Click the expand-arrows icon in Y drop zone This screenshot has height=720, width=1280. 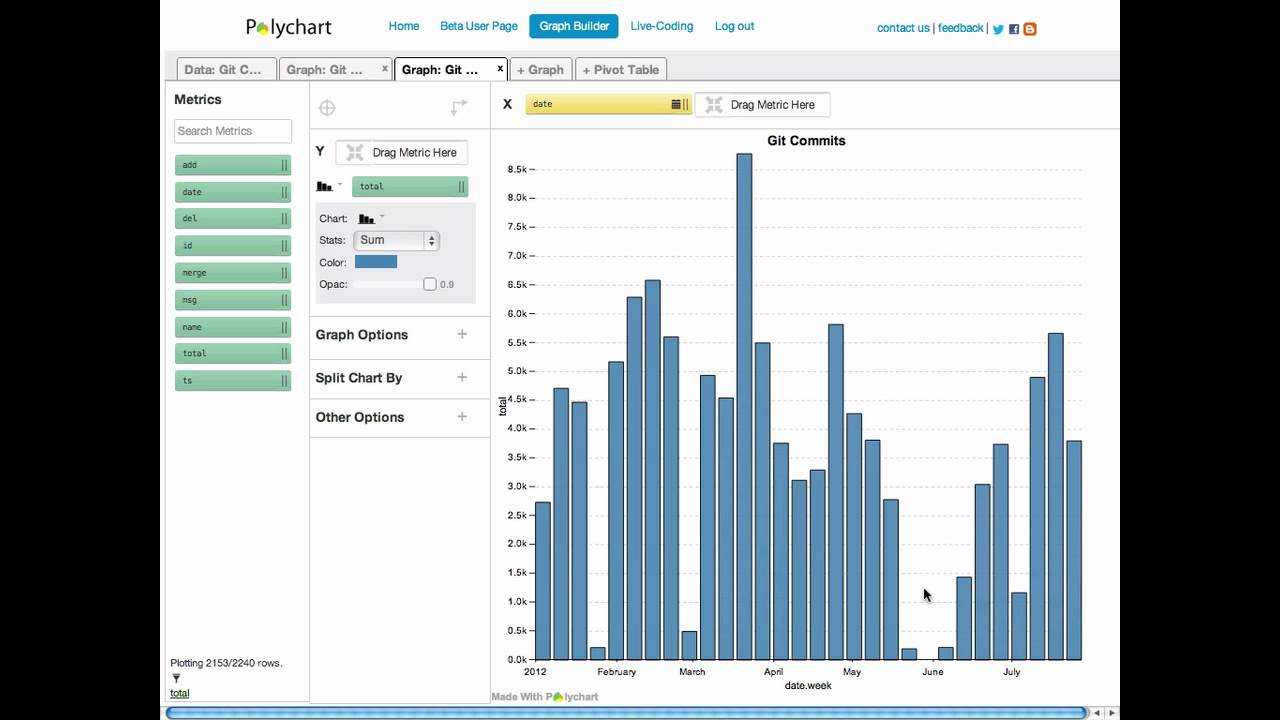point(355,152)
